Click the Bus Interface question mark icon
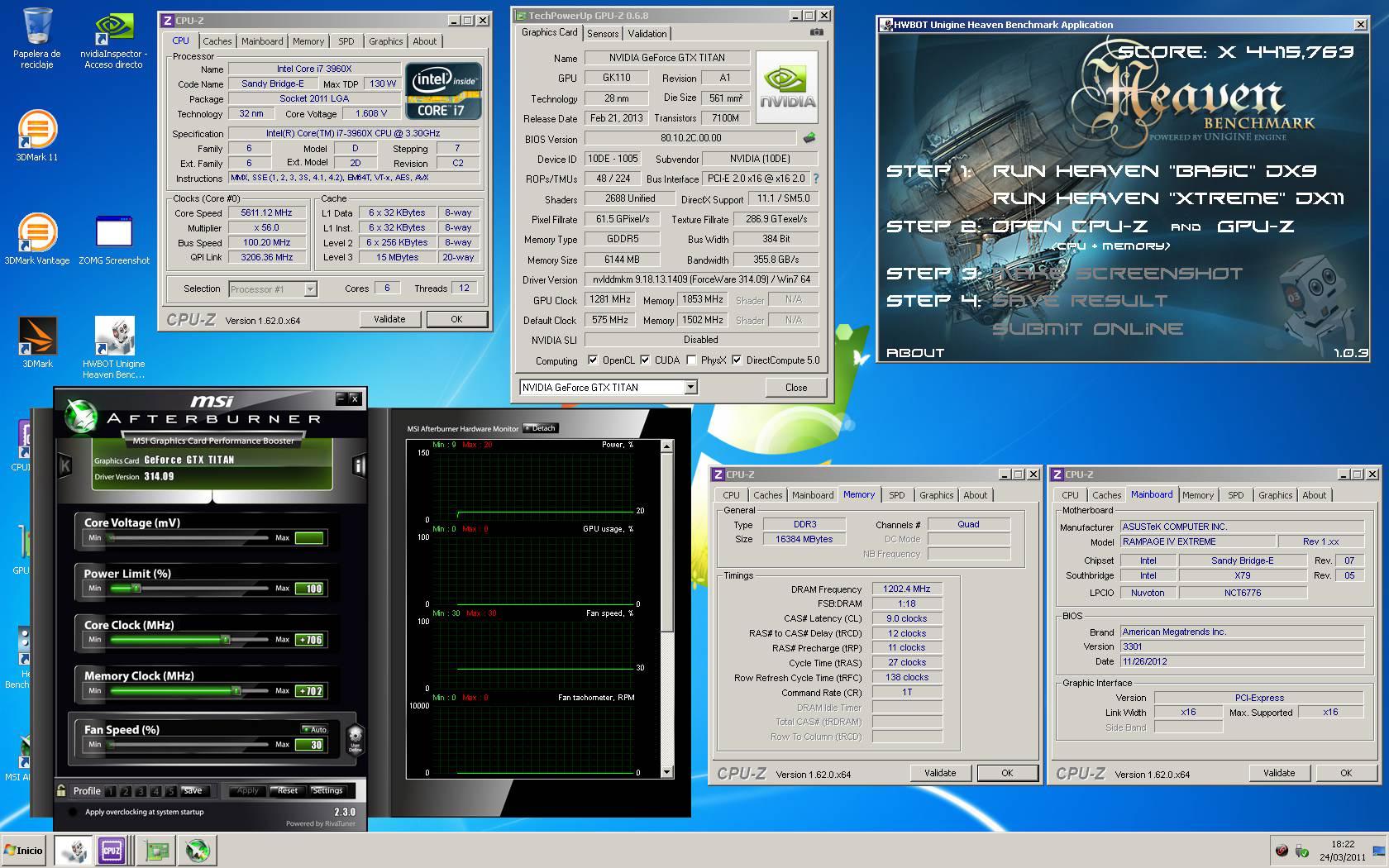Viewport: 1389px width, 868px height. pyautogui.click(x=816, y=179)
